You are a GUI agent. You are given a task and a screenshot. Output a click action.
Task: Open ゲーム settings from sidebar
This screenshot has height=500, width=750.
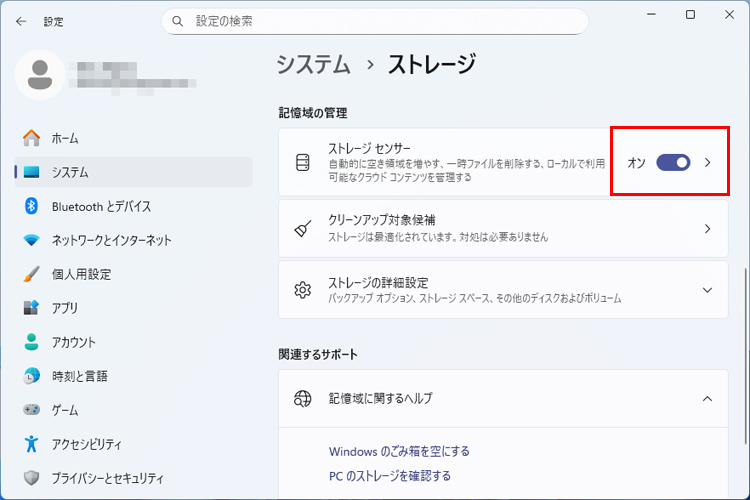coord(64,410)
